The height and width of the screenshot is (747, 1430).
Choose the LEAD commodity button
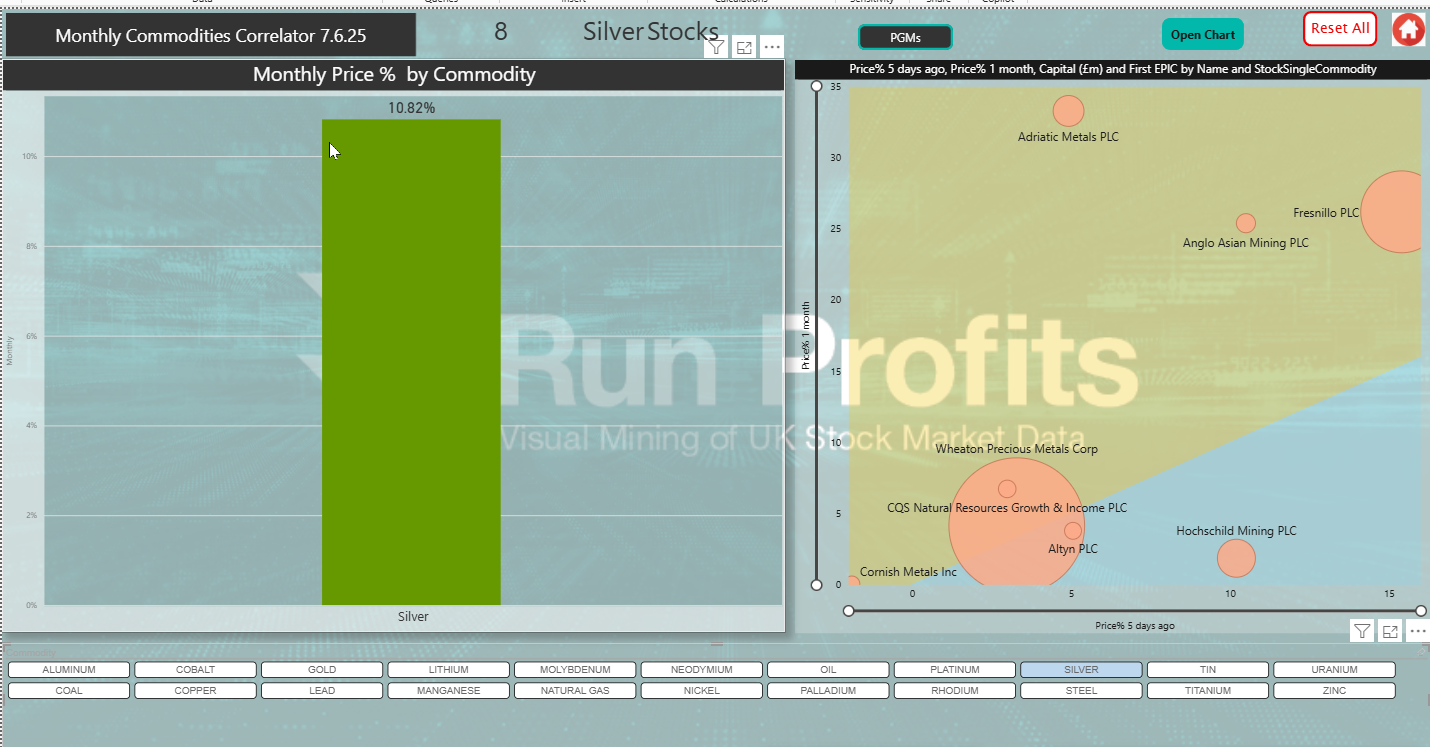[322, 691]
